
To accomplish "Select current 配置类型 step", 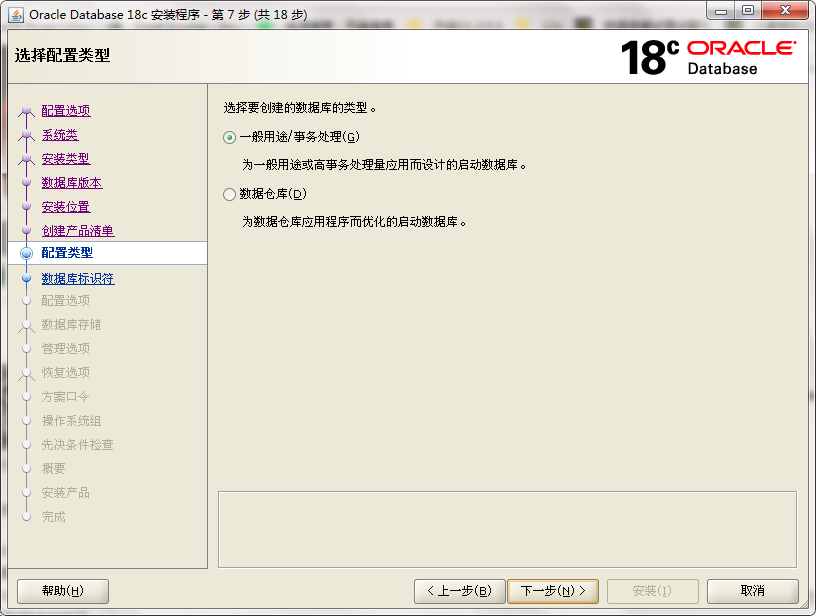I will (67, 253).
